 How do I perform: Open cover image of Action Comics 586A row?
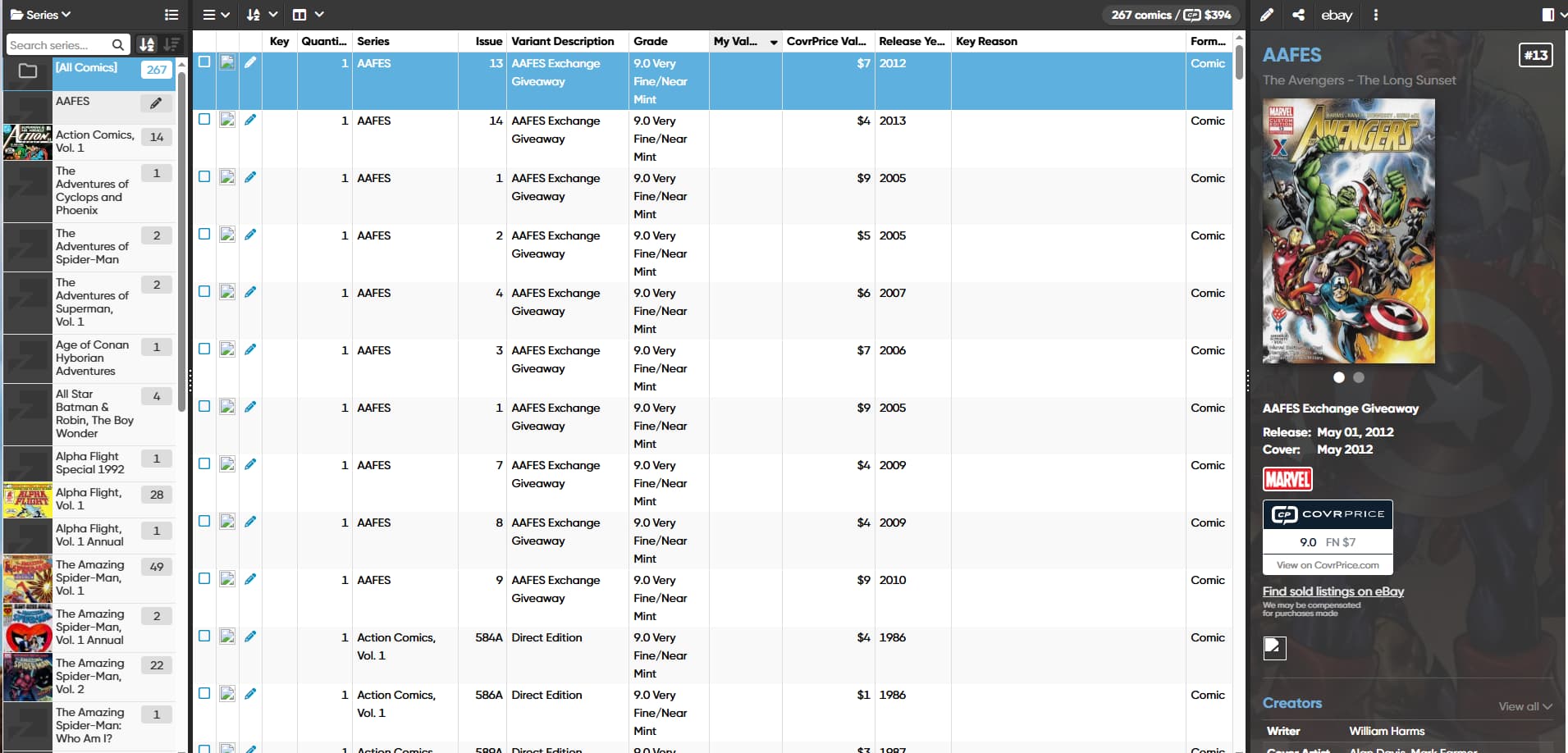click(227, 694)
